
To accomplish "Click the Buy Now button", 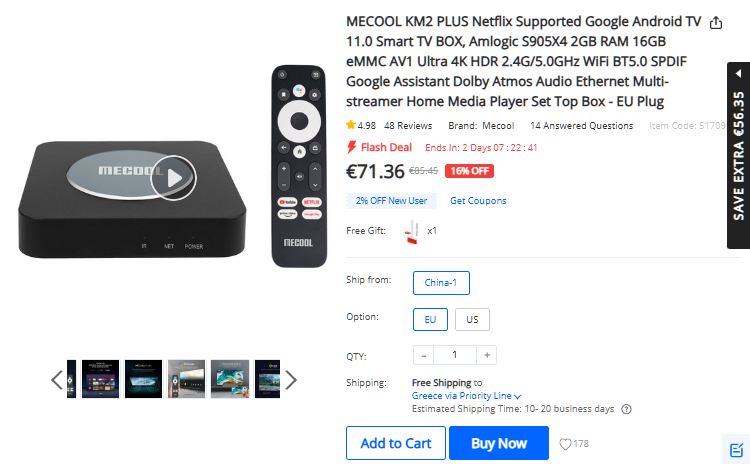I will [x=499, y=443].
